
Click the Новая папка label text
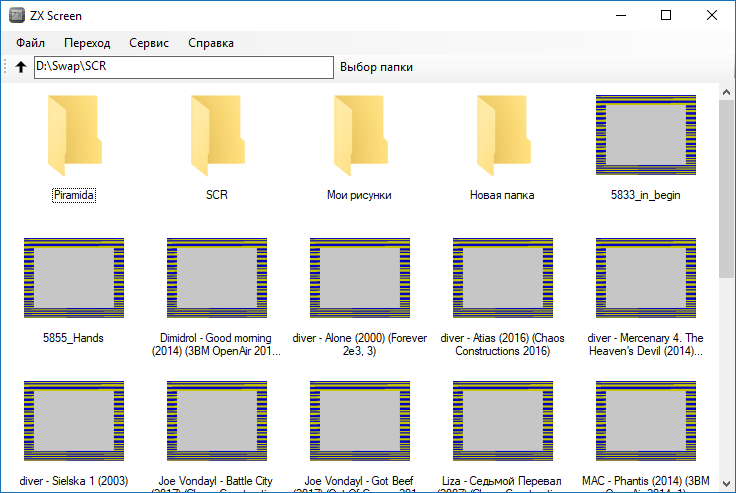tap(502, 195)
